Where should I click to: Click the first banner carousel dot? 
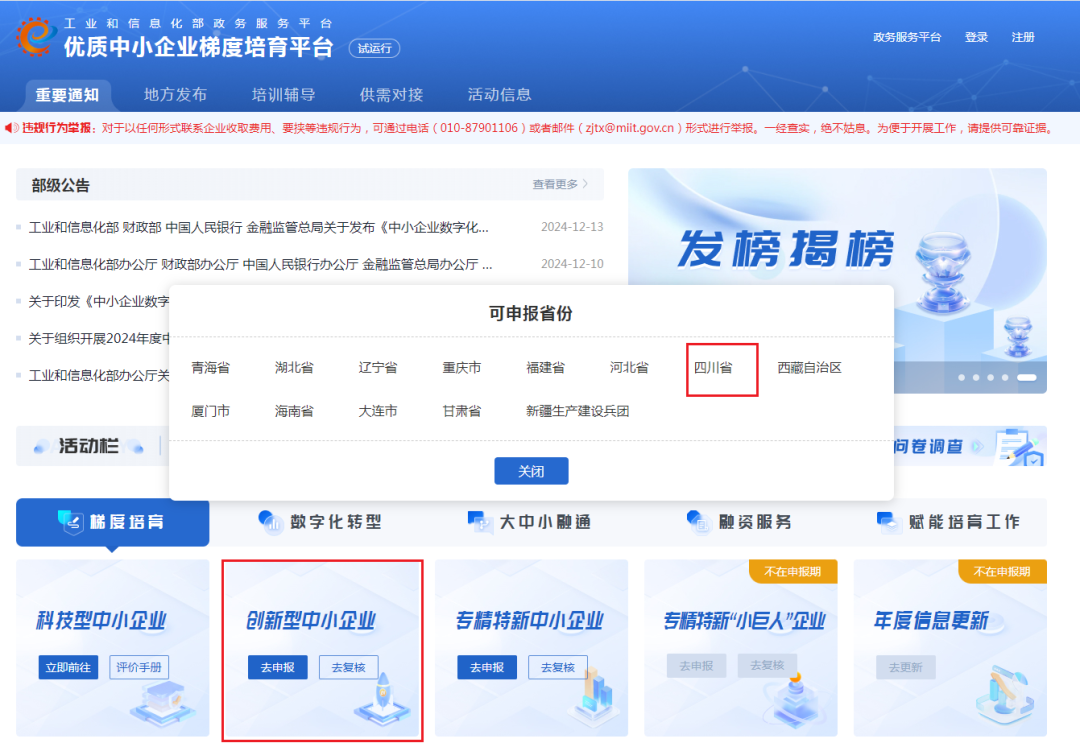pos(962,377)
